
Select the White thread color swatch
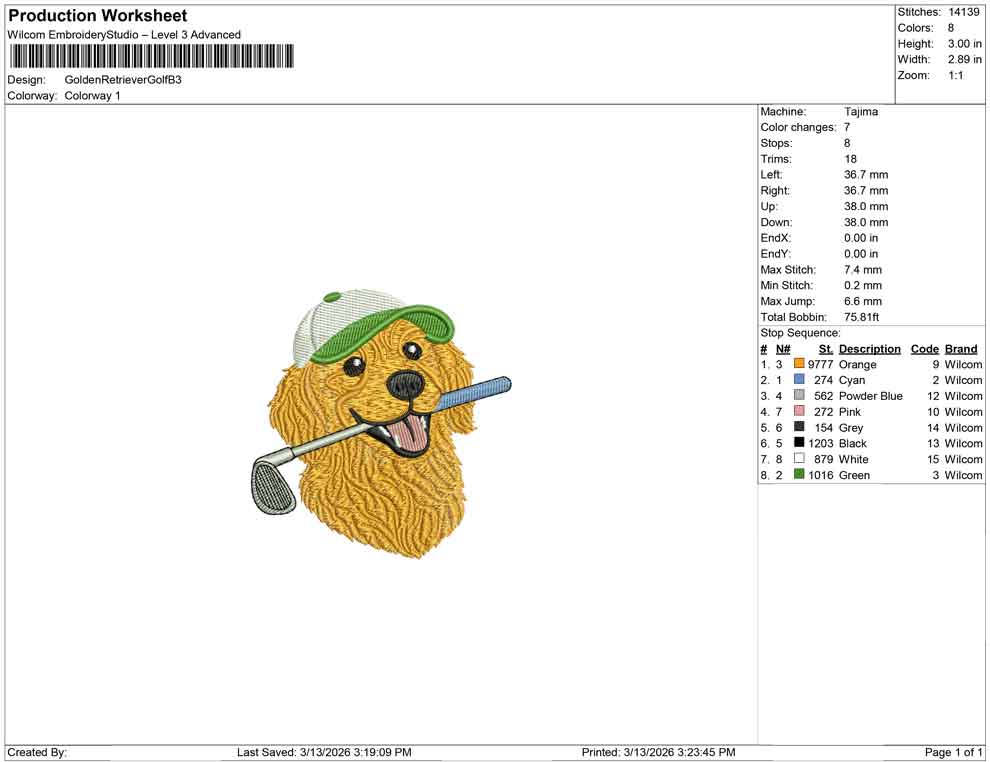click(x=799, y=459)
